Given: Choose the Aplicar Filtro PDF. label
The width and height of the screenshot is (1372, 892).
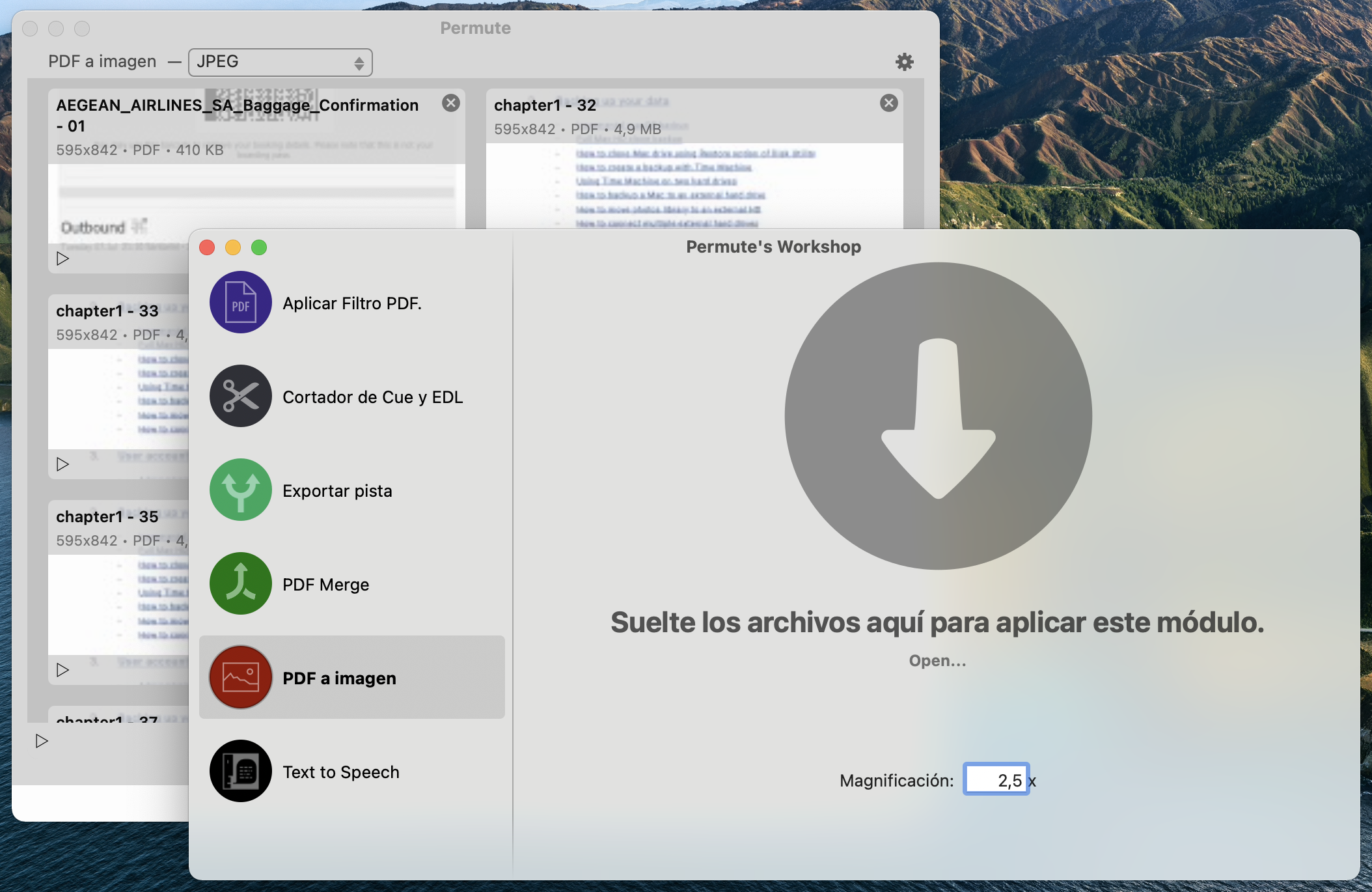Looking at the screenshot, I should pyautogui.click(x=352, y=303).
